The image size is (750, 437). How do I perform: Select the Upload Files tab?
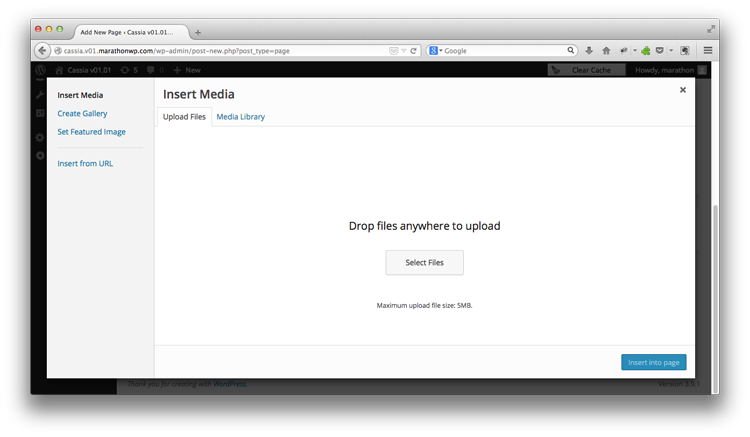coord(184,117)
